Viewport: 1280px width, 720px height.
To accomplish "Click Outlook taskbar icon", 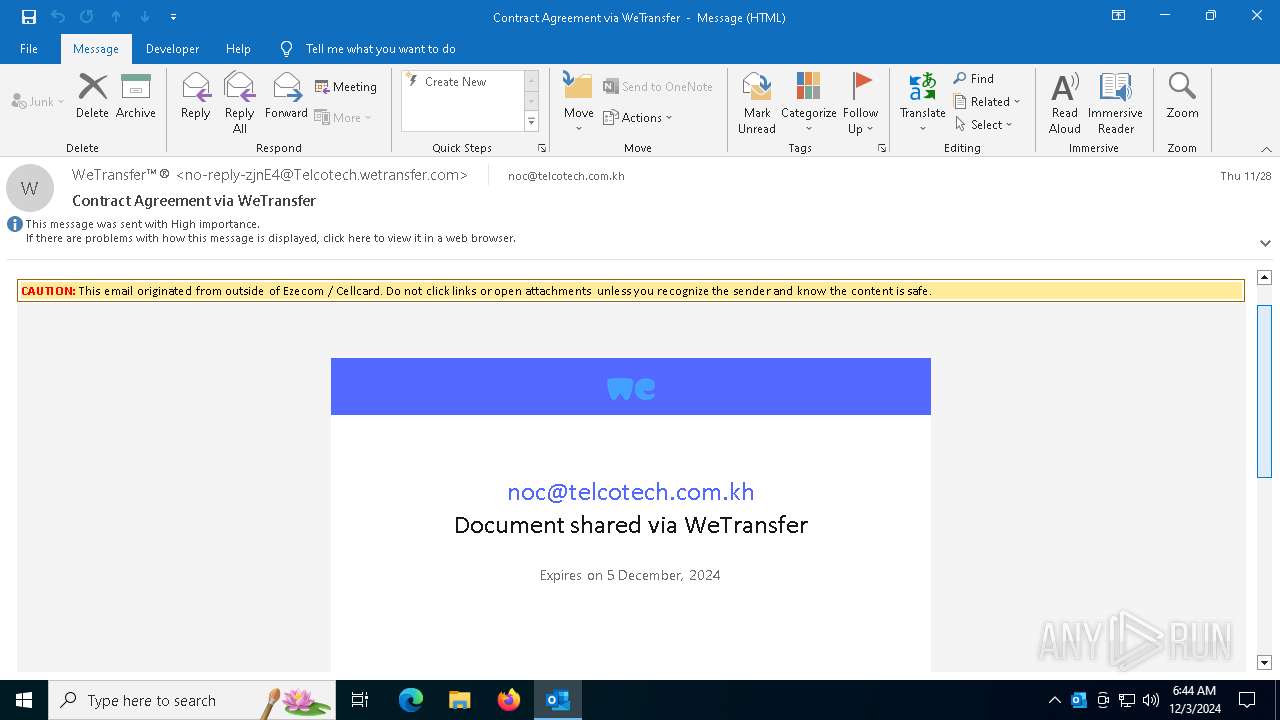I will (558, 700).
